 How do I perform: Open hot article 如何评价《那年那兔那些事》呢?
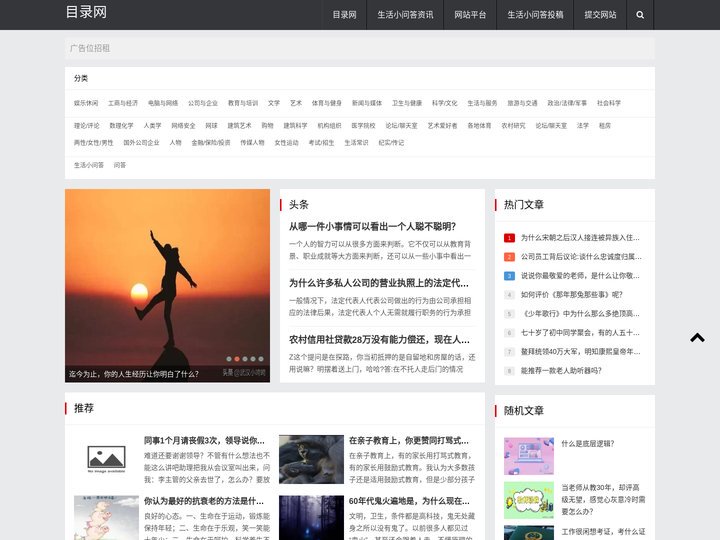(572, 295)
